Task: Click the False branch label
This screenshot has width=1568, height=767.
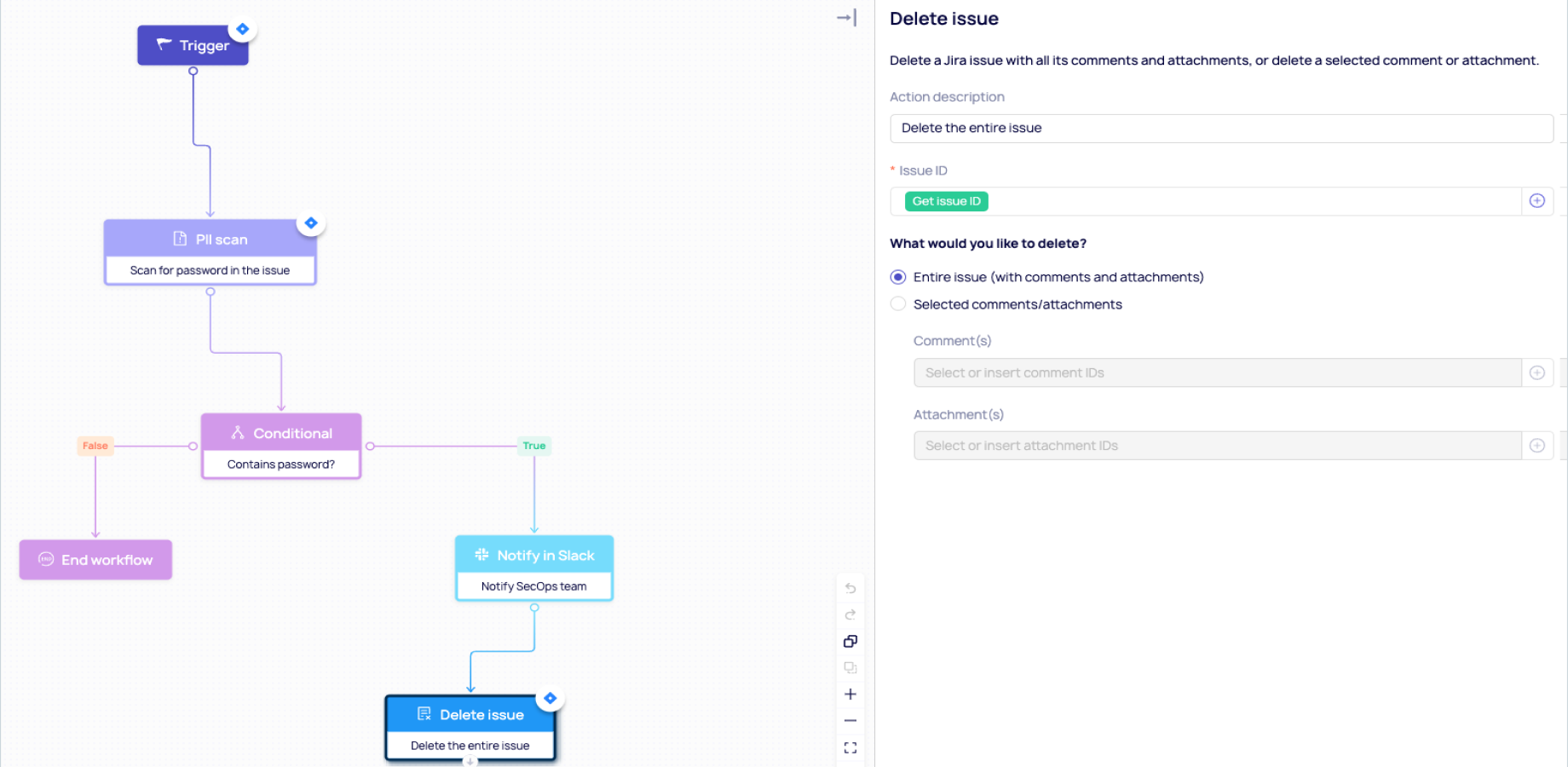Action: tap(95, 446)
